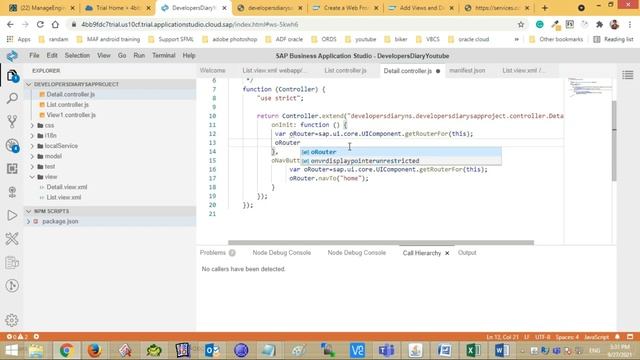The image size is (640, 360).
Task: Open Word from the taskbar
Action: [x=502, y=350]
